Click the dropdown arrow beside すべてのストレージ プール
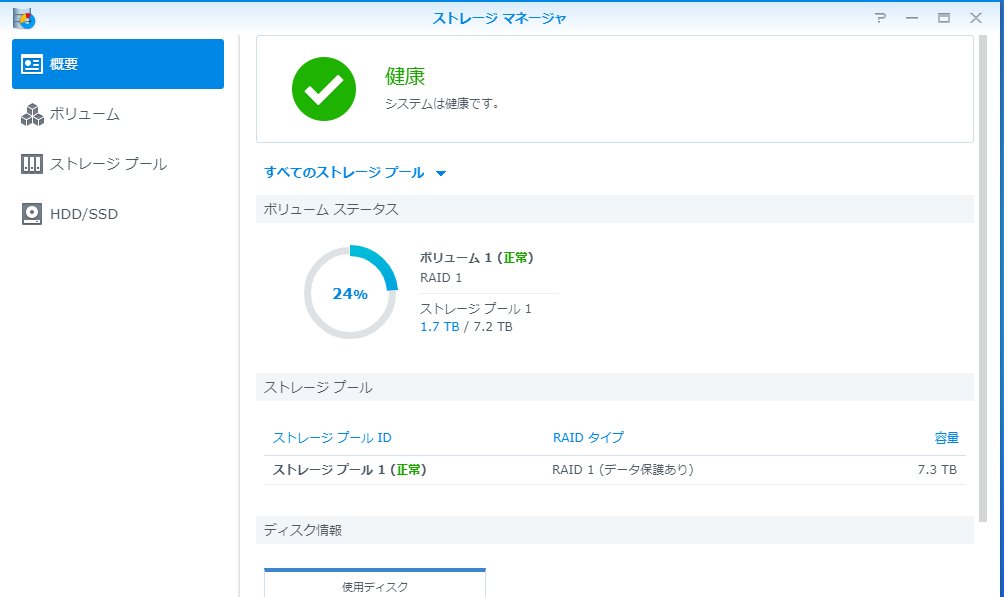The height and width of the screenshot is (597, 1004). (x=441, y=173)
